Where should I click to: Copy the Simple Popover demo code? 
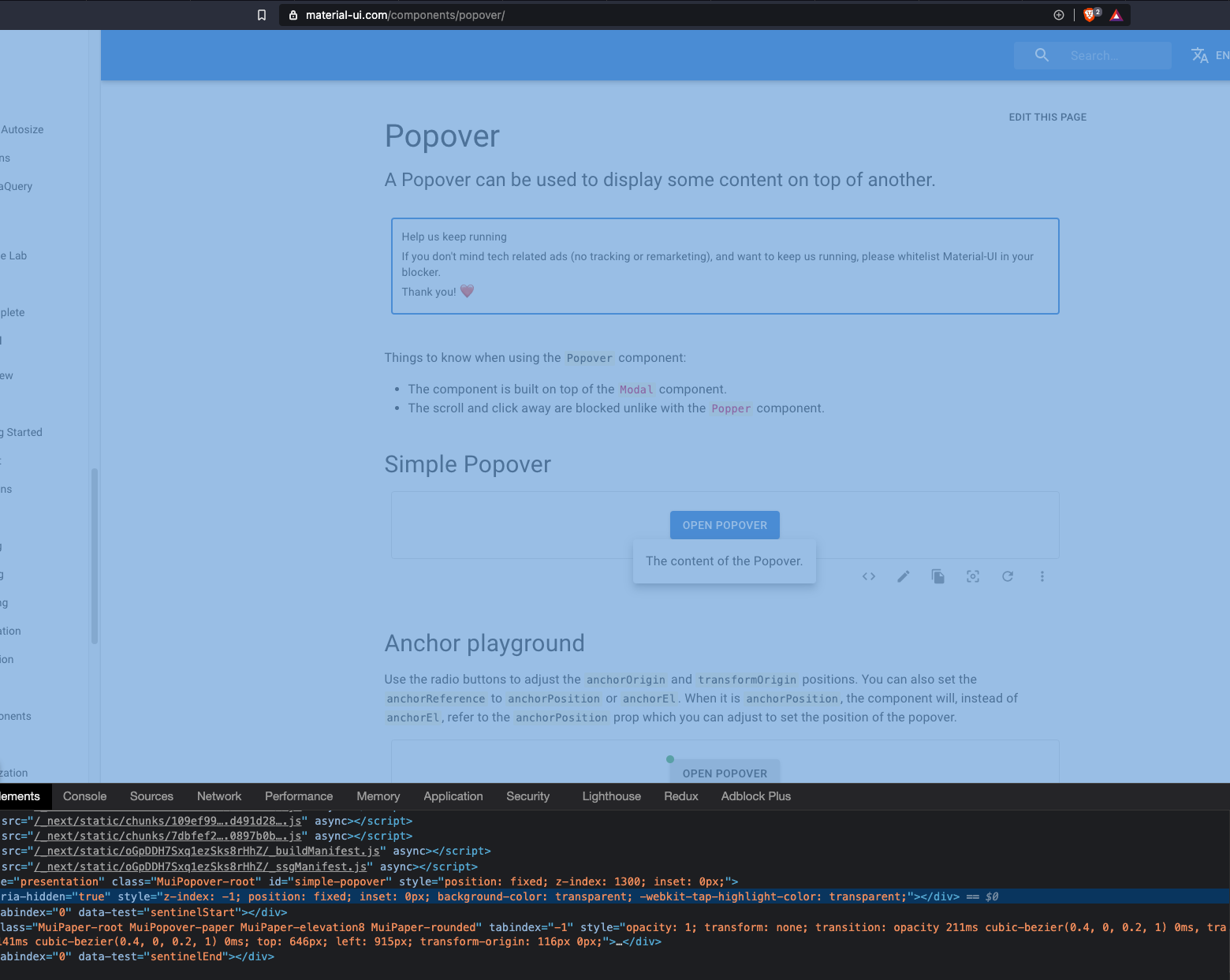[x=937, y=576]
